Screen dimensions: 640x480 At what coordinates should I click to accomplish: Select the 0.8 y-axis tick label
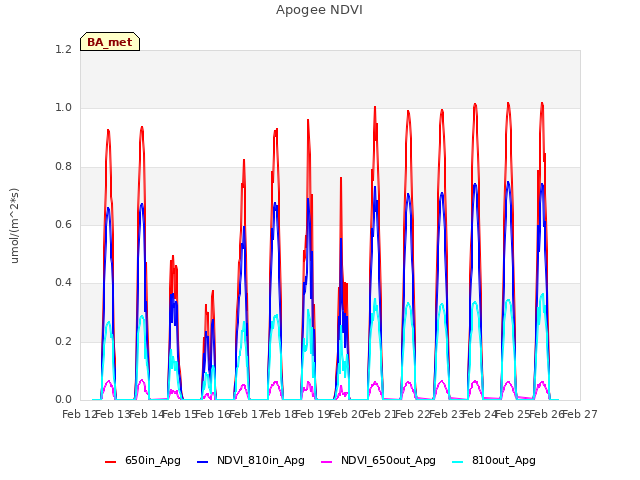pos(63,167)
